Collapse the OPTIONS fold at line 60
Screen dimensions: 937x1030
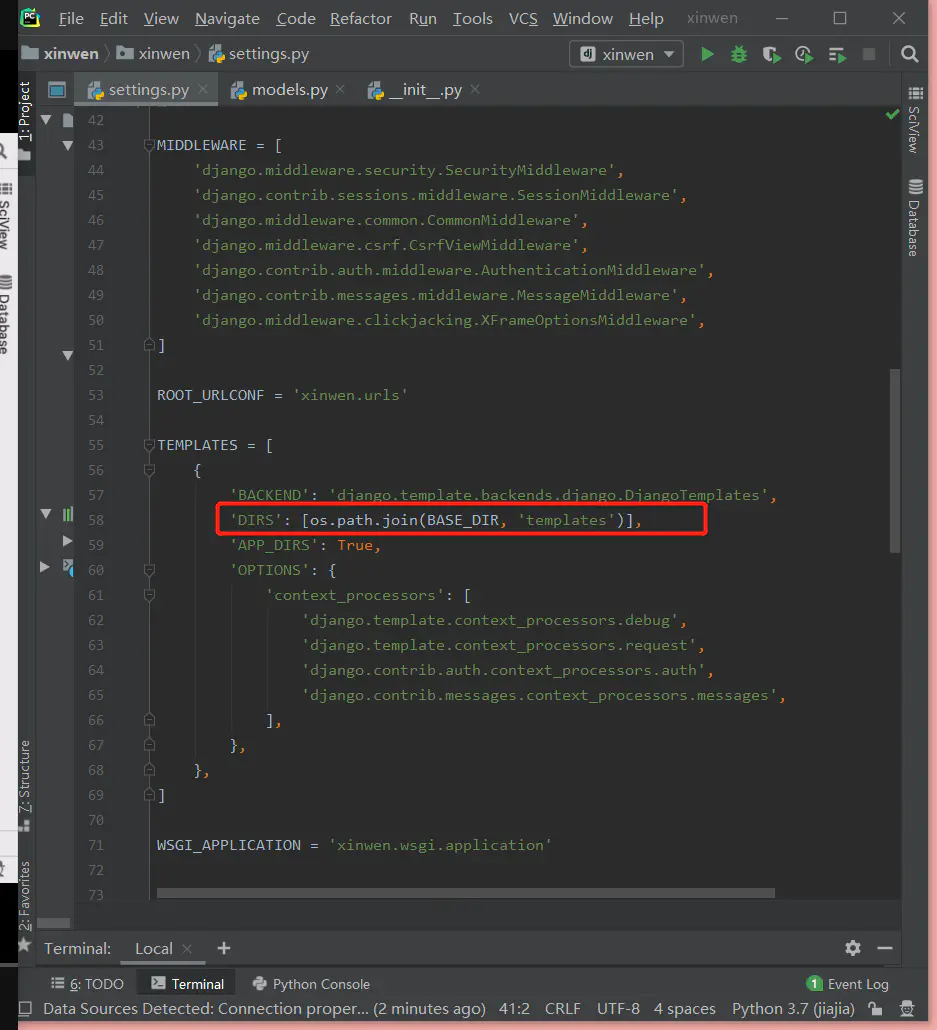[x=149, y=570]
